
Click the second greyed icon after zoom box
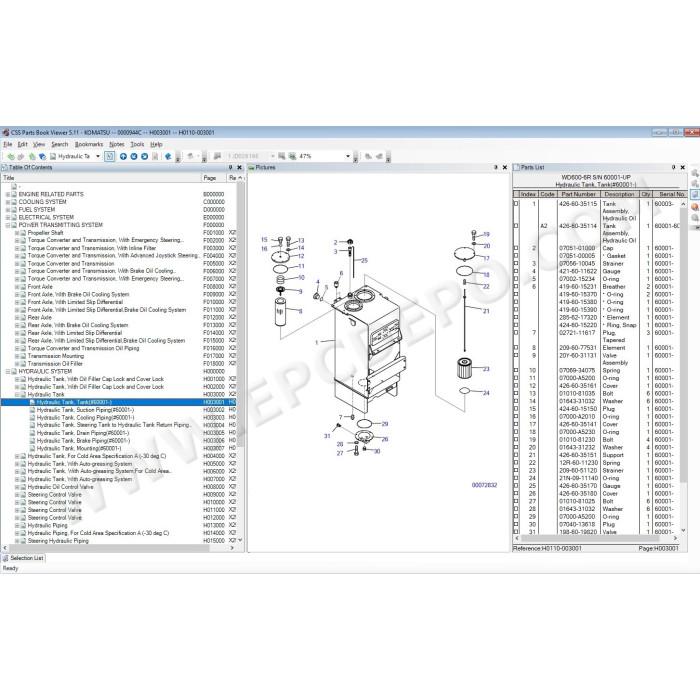point(379,156)
